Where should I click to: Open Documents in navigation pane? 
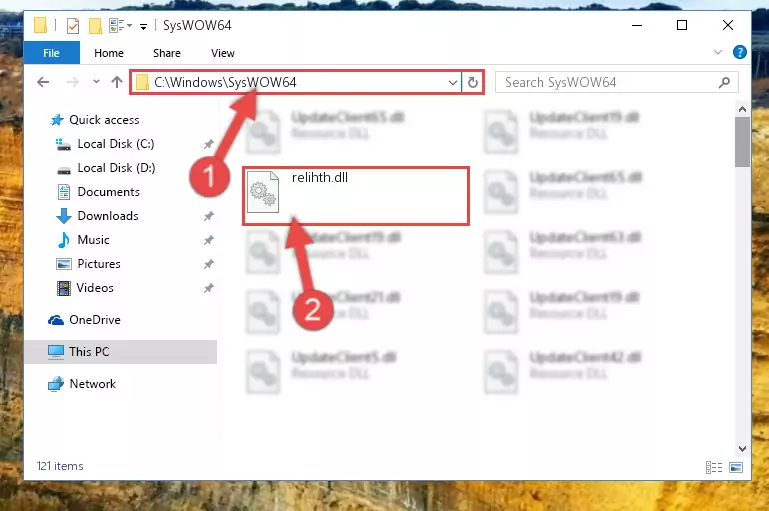(108, 192)
